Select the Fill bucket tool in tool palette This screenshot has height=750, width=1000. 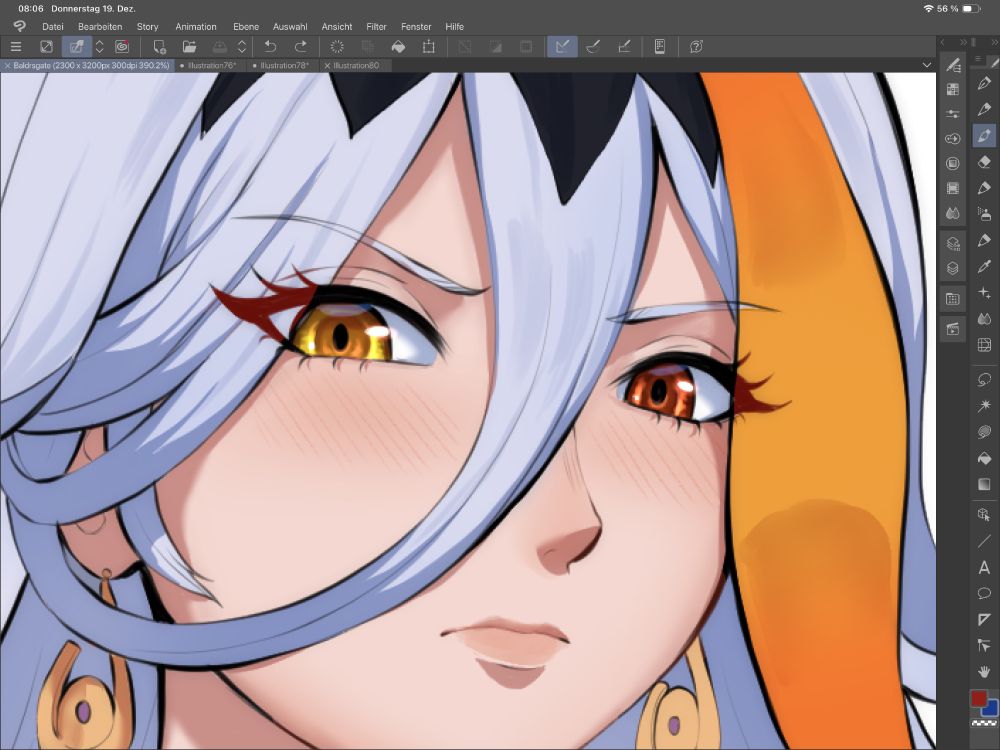984,459
